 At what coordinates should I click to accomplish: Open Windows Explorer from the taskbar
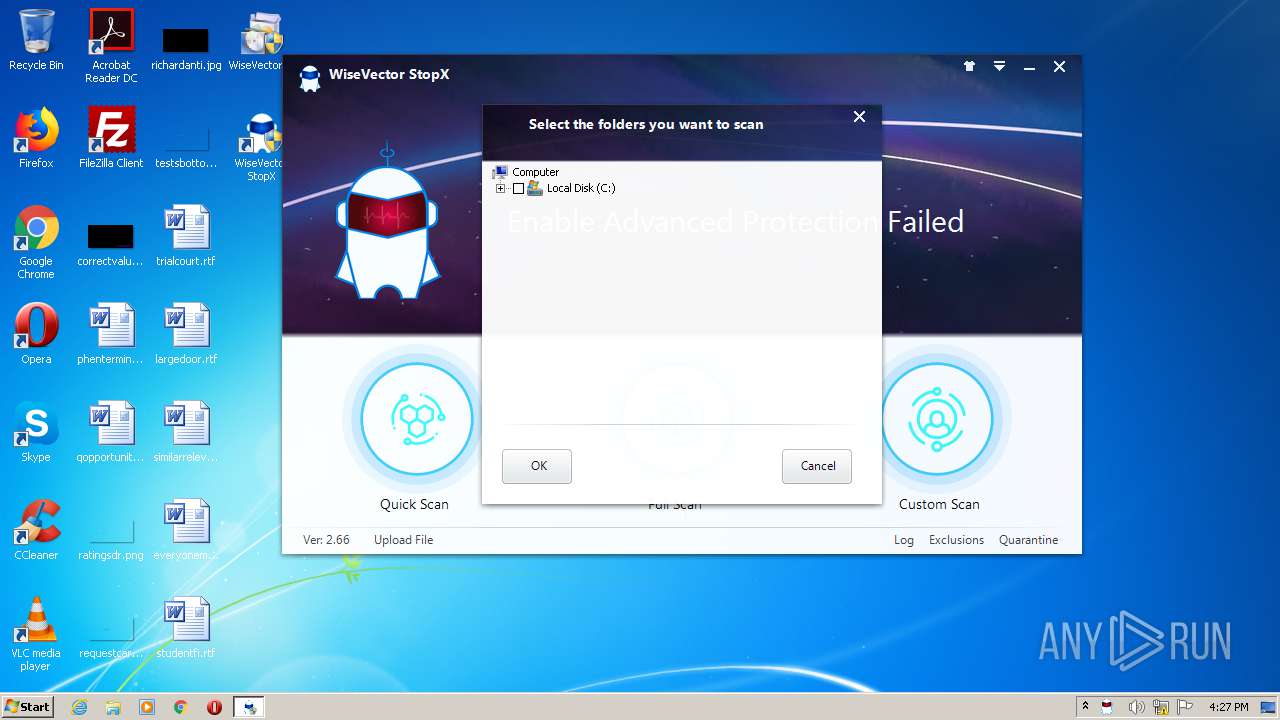point(113,707)
